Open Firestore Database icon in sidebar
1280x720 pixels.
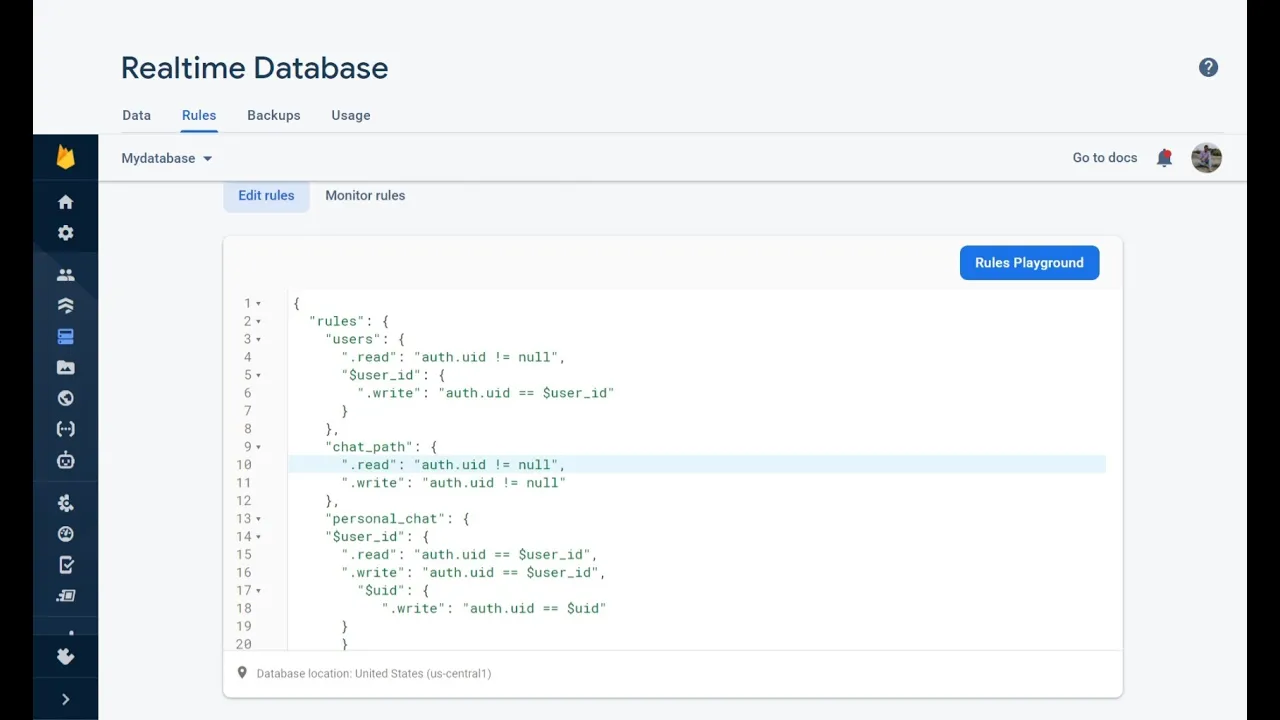[x=66, y=306]
